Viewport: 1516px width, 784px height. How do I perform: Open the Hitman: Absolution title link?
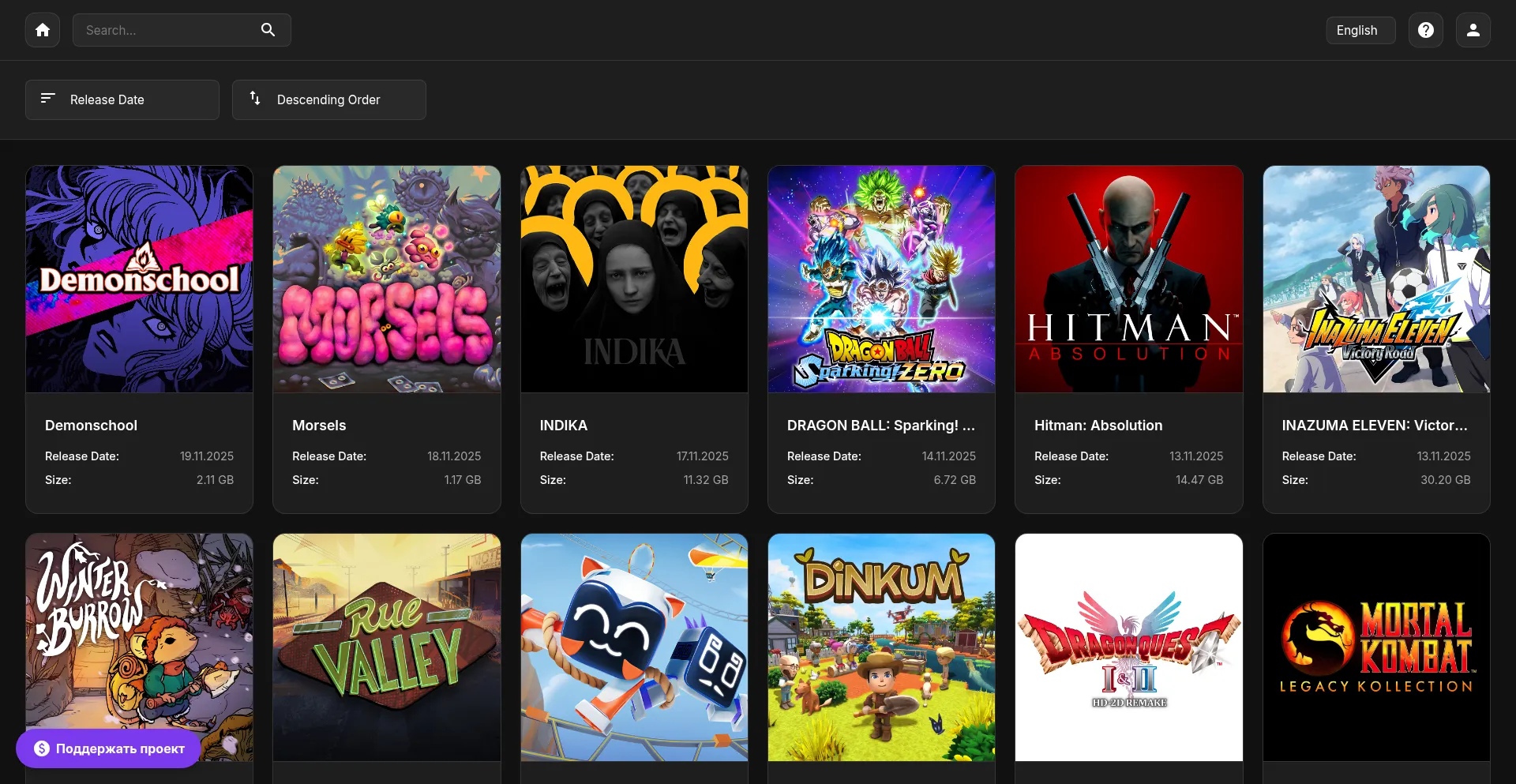pos(1098,426)
